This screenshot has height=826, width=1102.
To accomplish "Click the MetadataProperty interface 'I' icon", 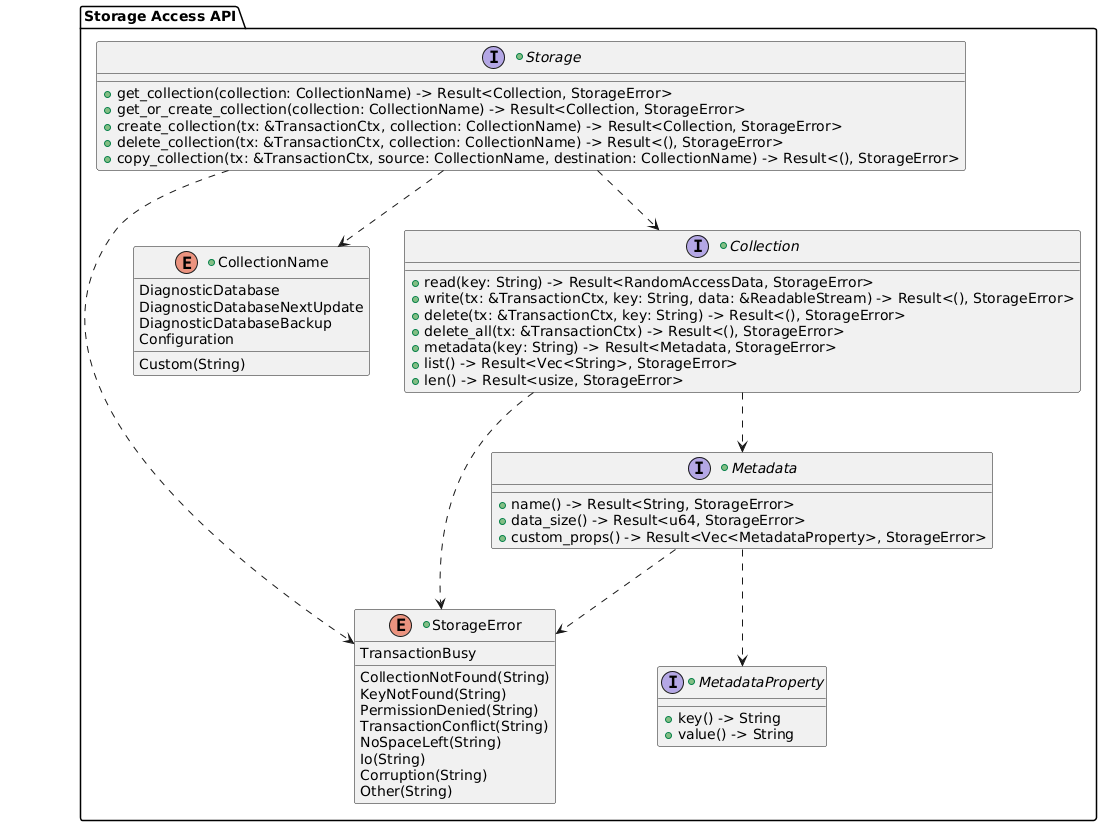I will 673,682.
